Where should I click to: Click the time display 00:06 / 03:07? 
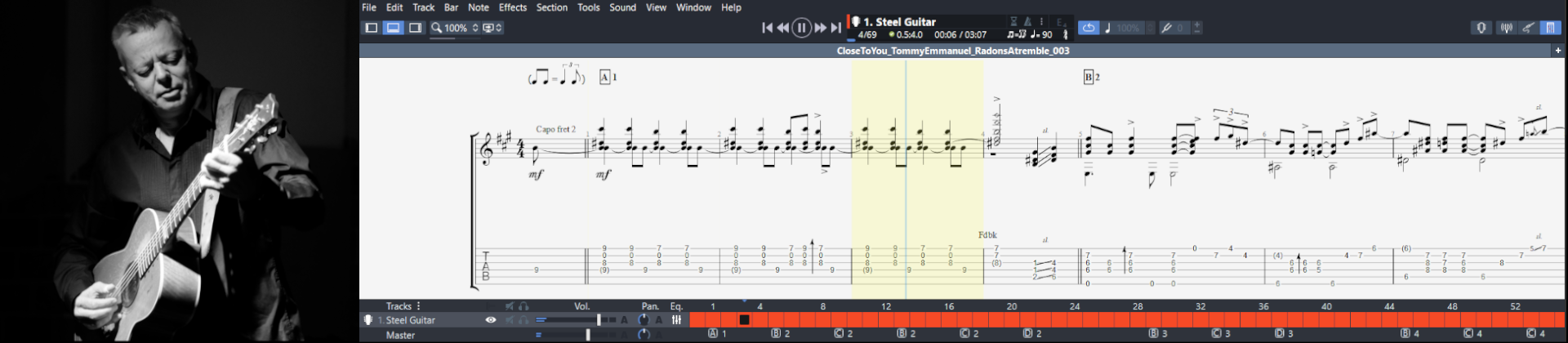click(x=960, y=35)
